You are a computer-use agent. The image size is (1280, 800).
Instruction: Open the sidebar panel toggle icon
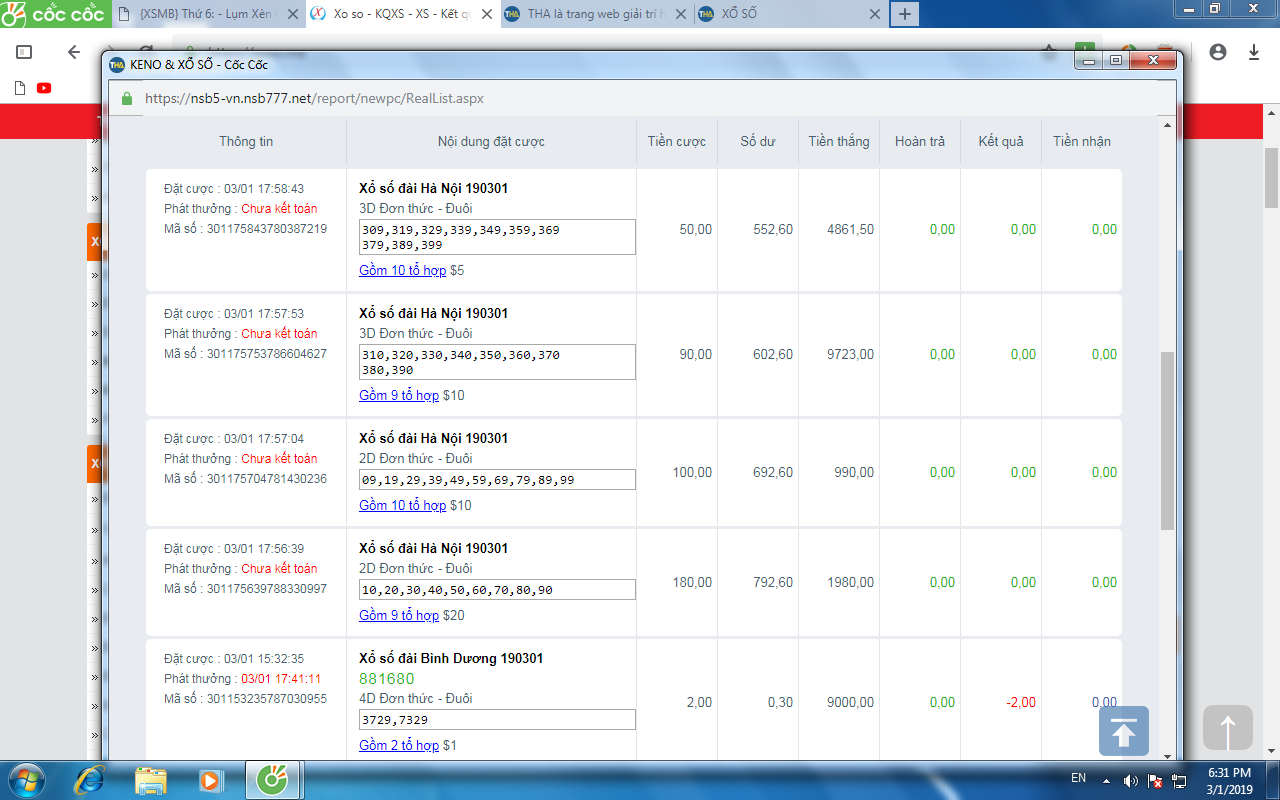[24, 52]
